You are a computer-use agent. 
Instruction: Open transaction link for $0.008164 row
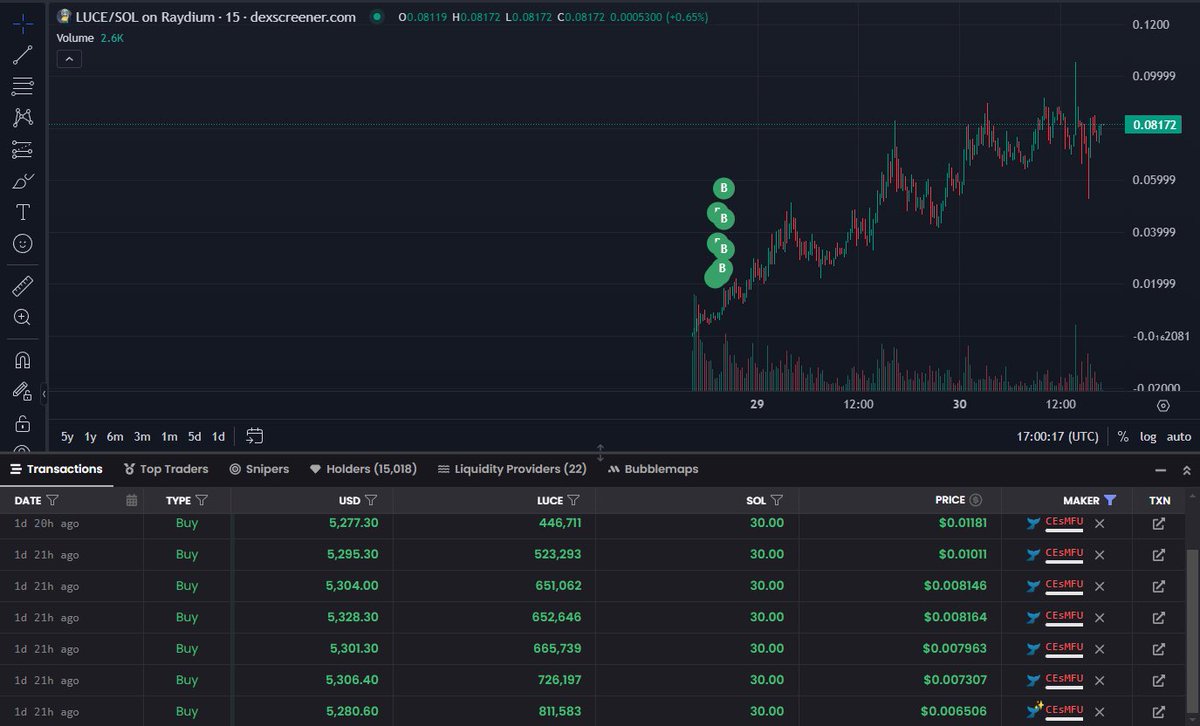tap(1159, 617)
